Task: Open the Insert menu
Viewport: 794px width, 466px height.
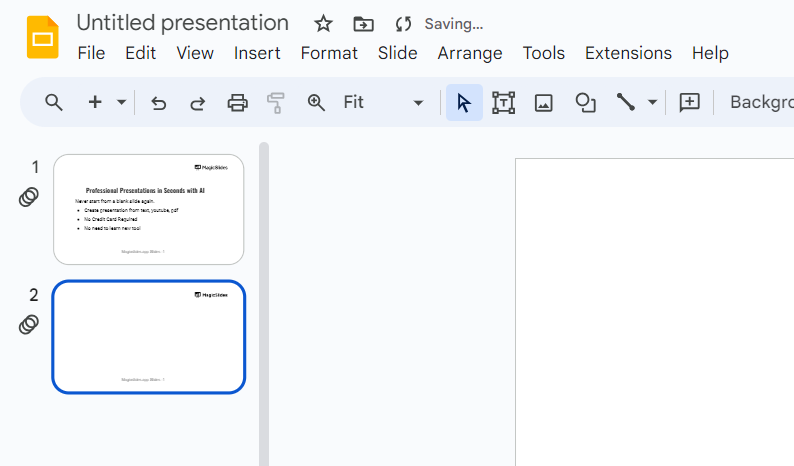Action: (257, 53)
